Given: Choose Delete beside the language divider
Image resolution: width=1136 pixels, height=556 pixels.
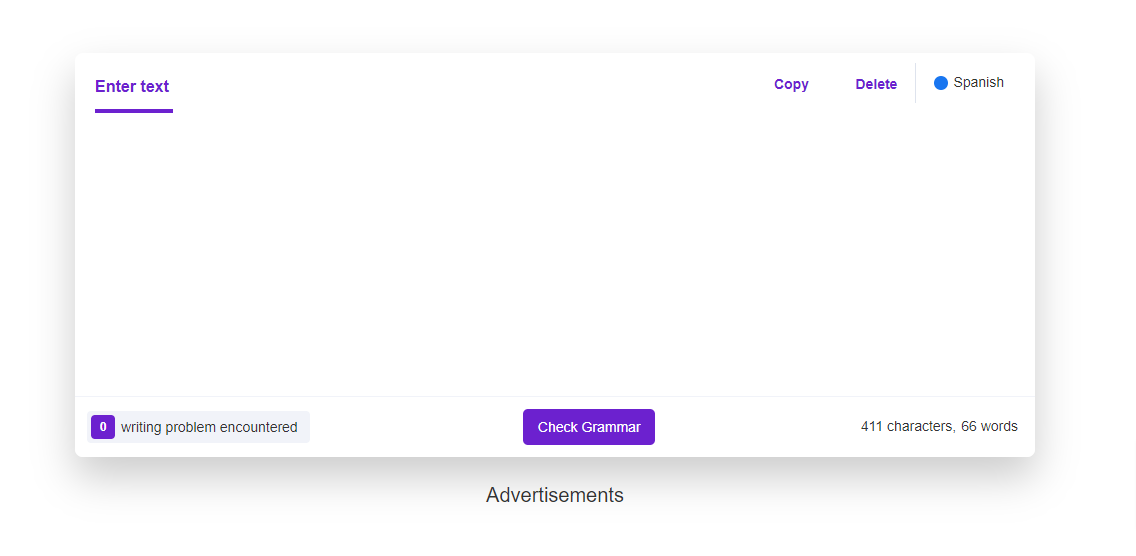Looking at the screenshot, I should point(876,84).
